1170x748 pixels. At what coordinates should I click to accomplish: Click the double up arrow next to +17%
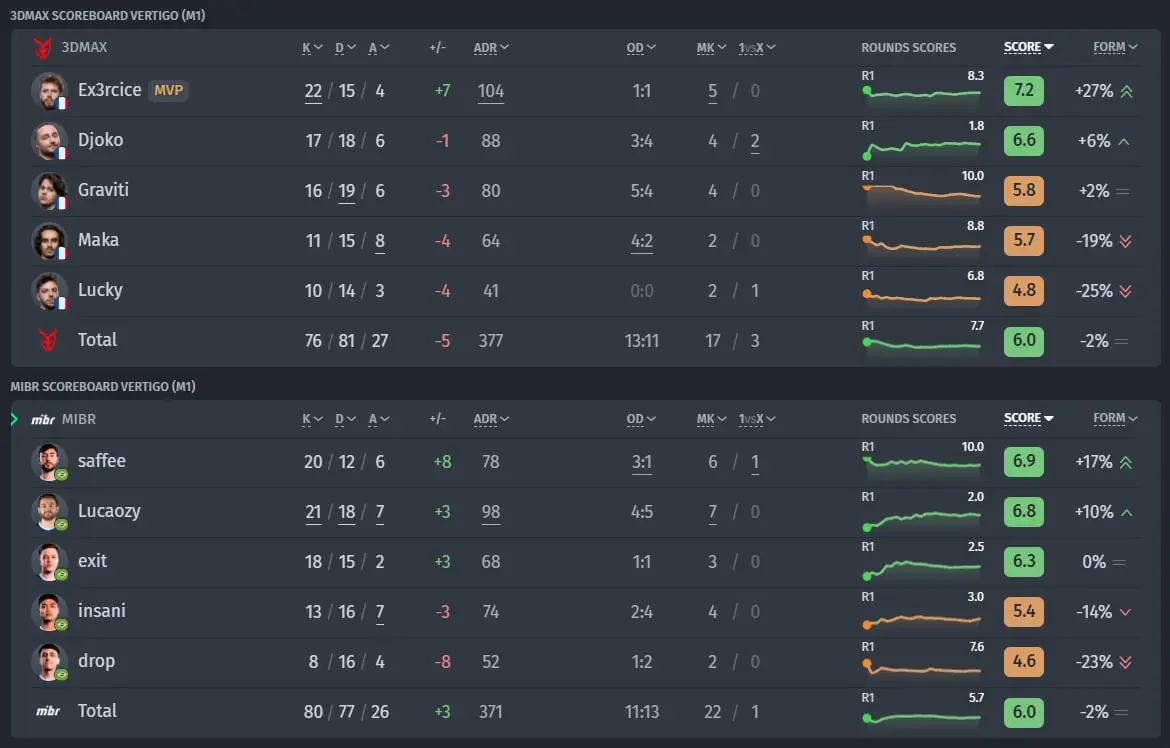1125,462
